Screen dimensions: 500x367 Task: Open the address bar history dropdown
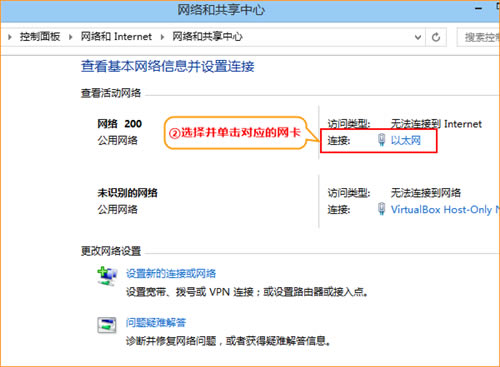[x=418, y=37]
